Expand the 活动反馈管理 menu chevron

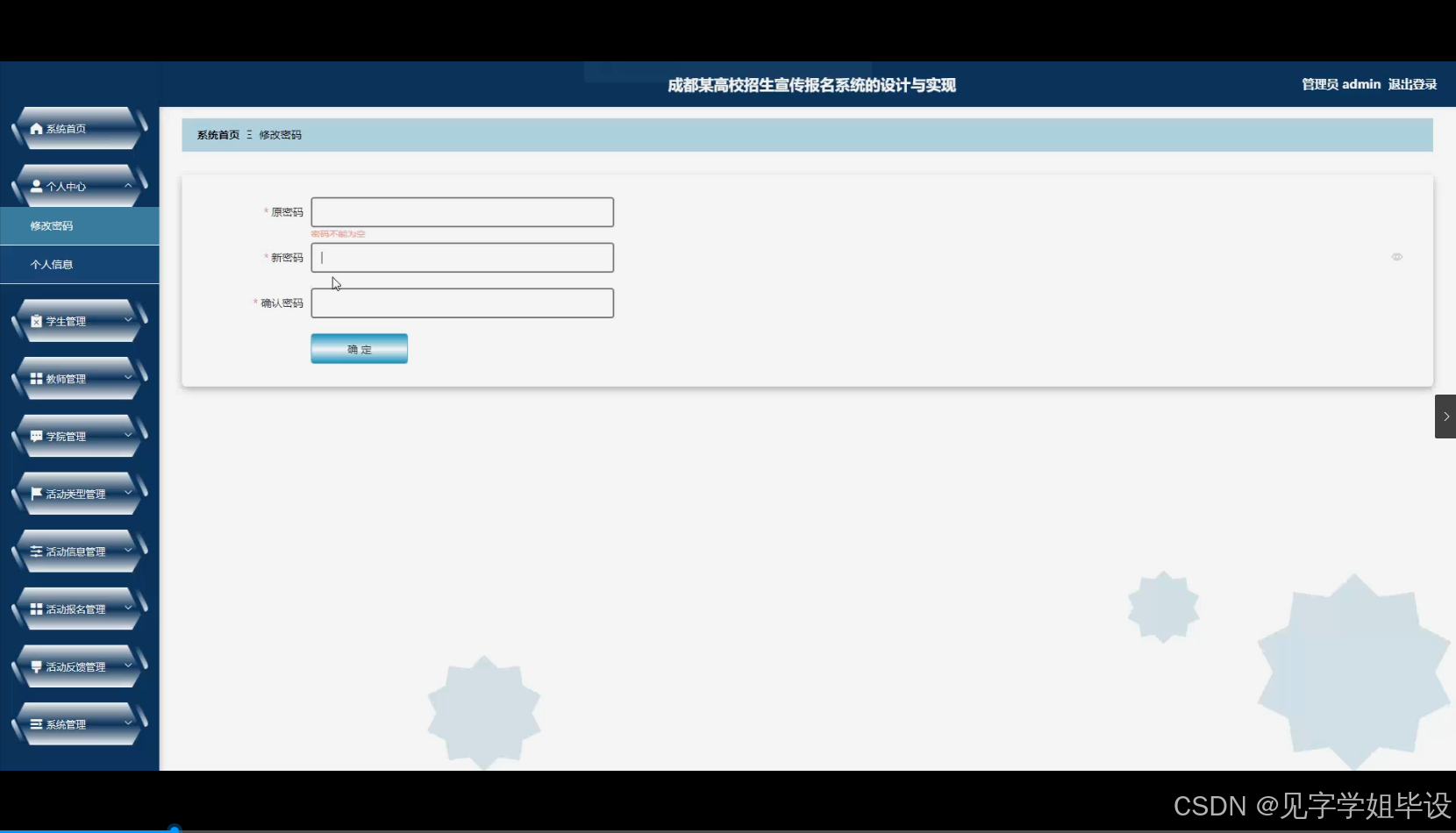[128, 666]
